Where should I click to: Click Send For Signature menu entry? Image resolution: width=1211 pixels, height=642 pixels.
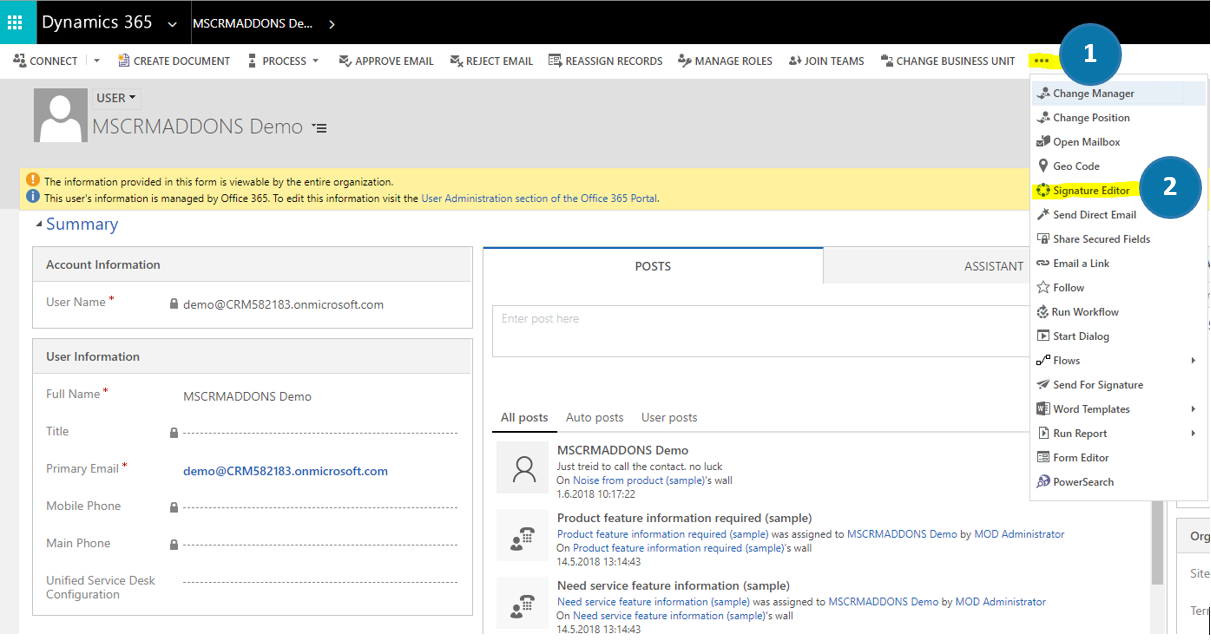[1118, 385]
